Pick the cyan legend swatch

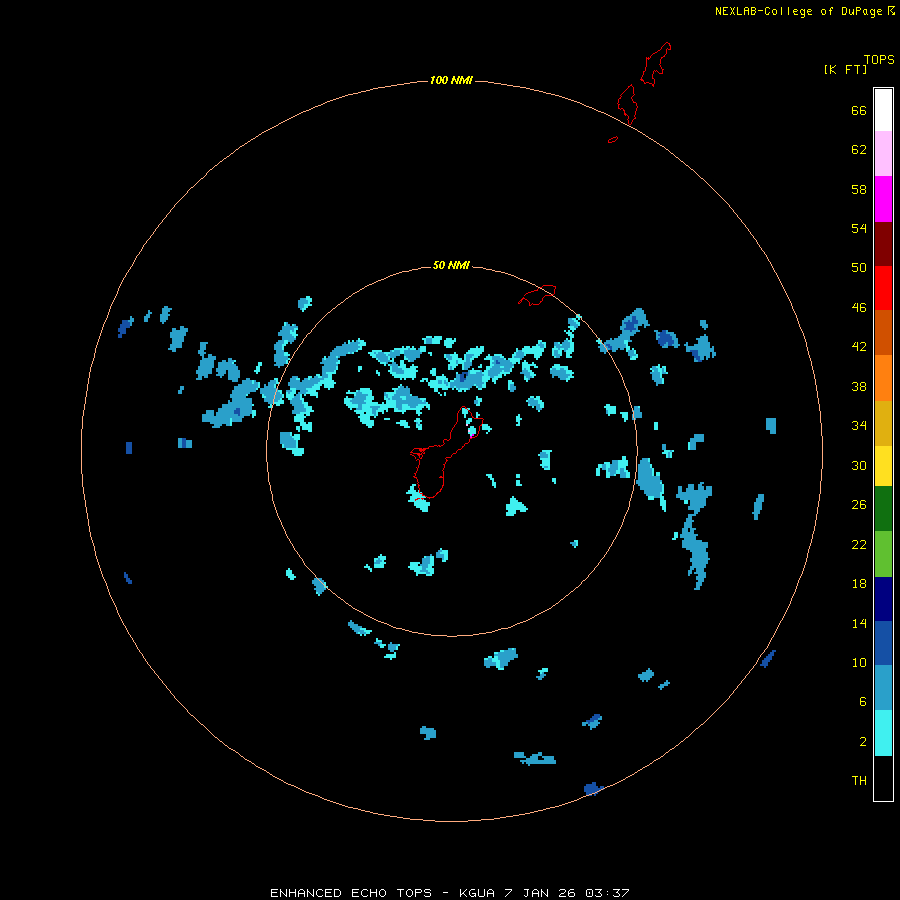[x=883, y=733]
